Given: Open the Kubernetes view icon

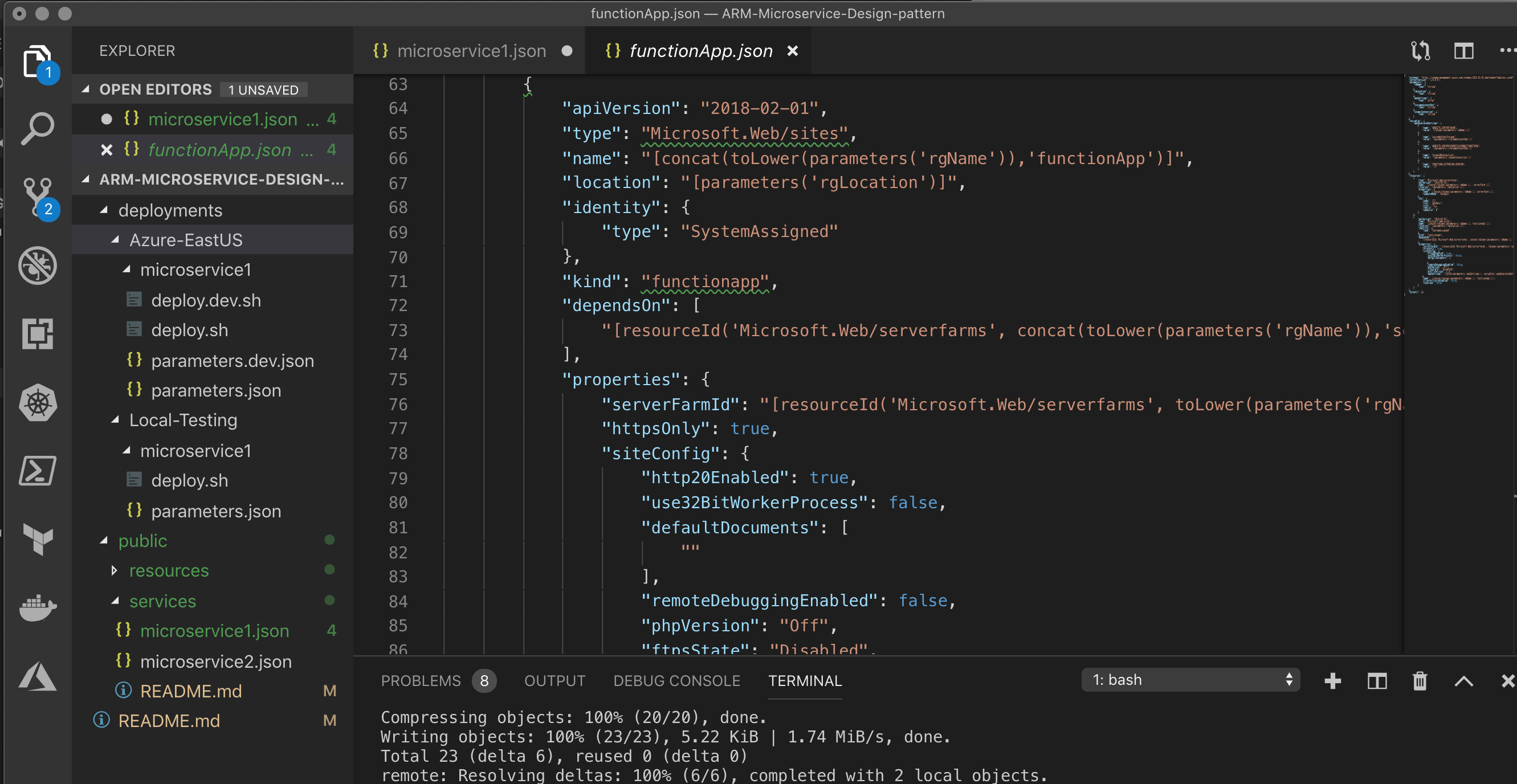Looking at the screenshot, I should (38, 403).
